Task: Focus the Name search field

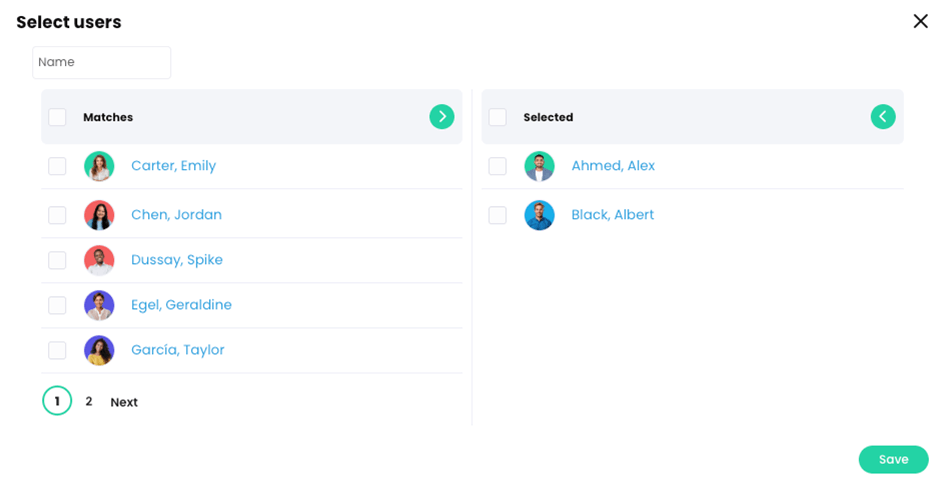Action: (x=101, y=62)
